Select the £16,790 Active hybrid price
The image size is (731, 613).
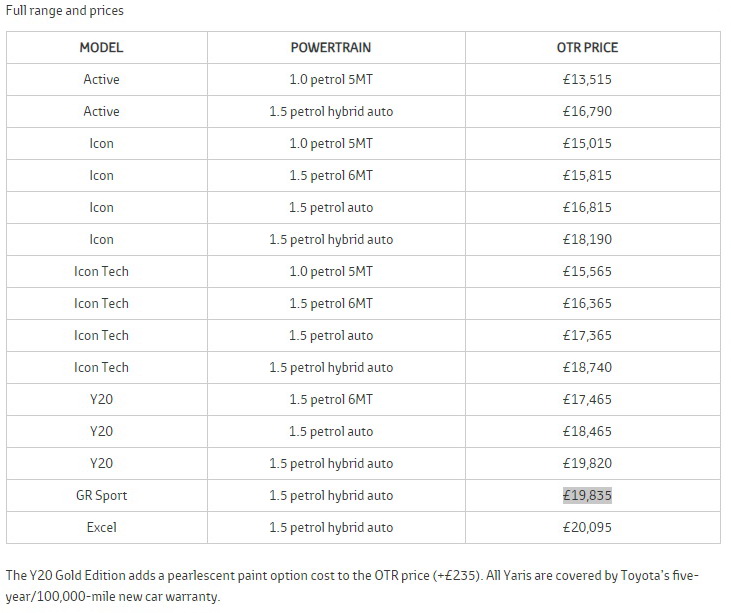pyautogui.click(x=587, y=111)
